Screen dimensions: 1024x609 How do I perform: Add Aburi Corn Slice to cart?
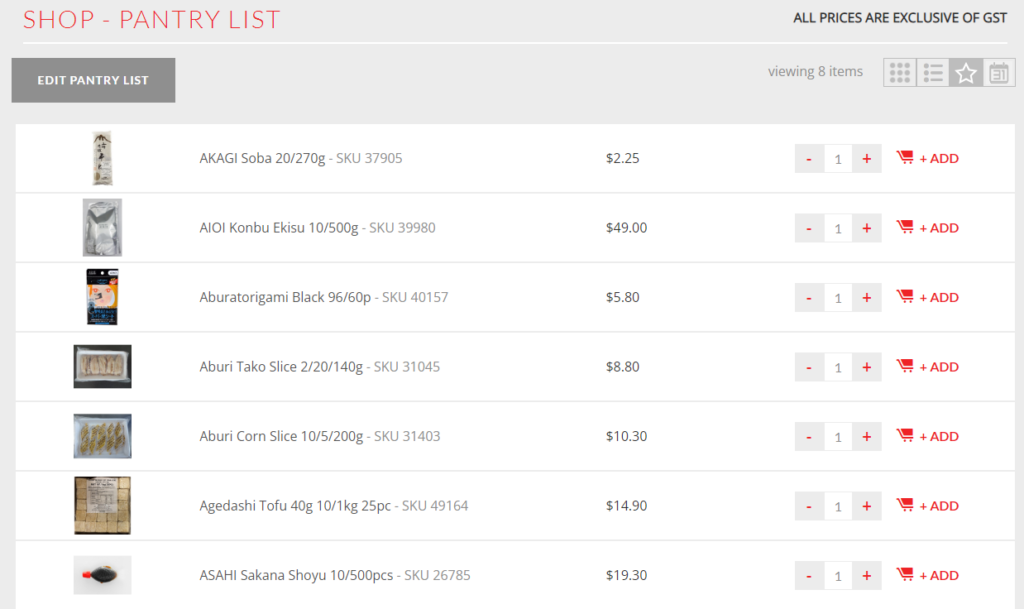pos(927,436)
